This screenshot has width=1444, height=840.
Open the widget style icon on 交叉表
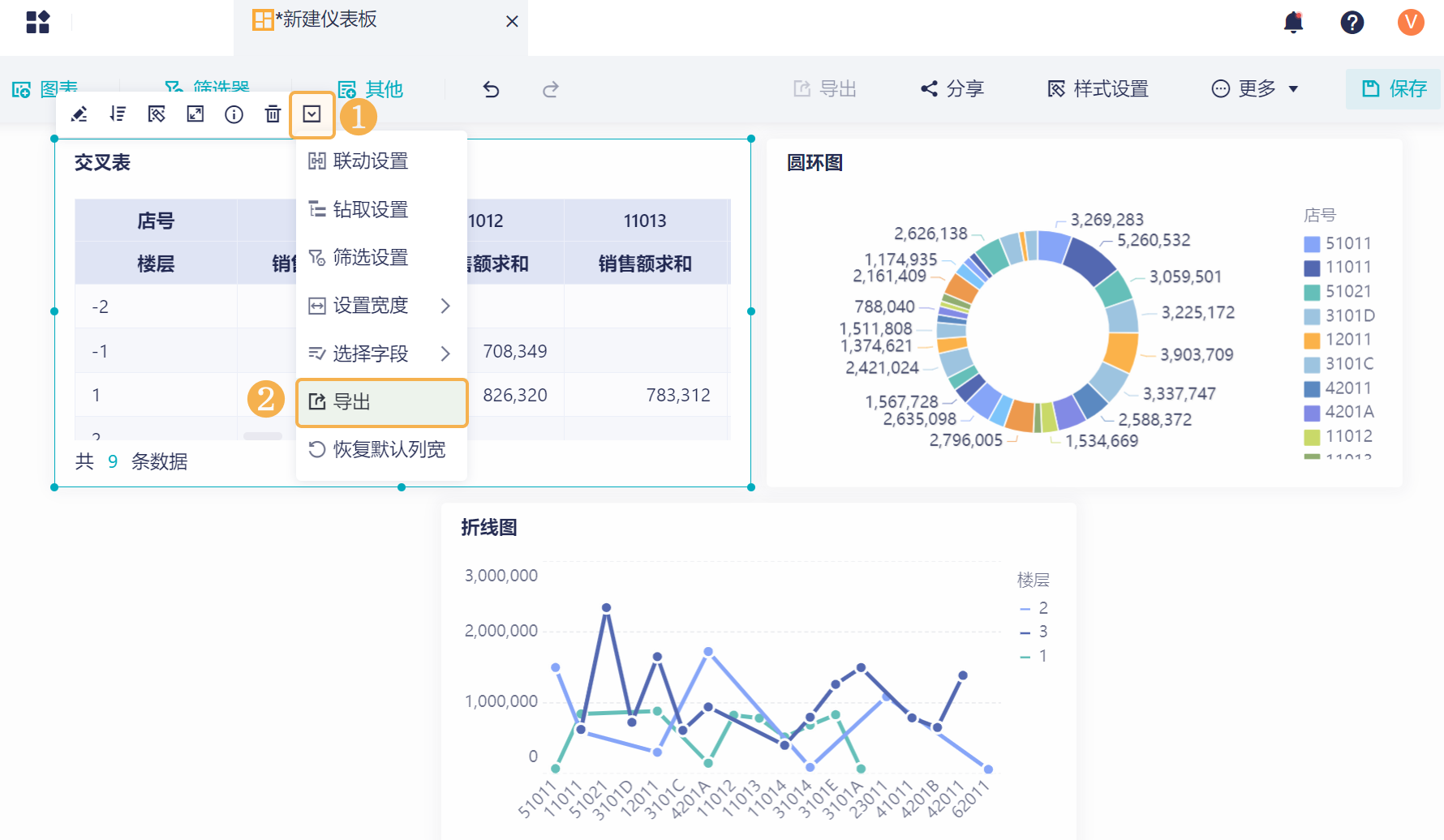(x=157, y=114)
